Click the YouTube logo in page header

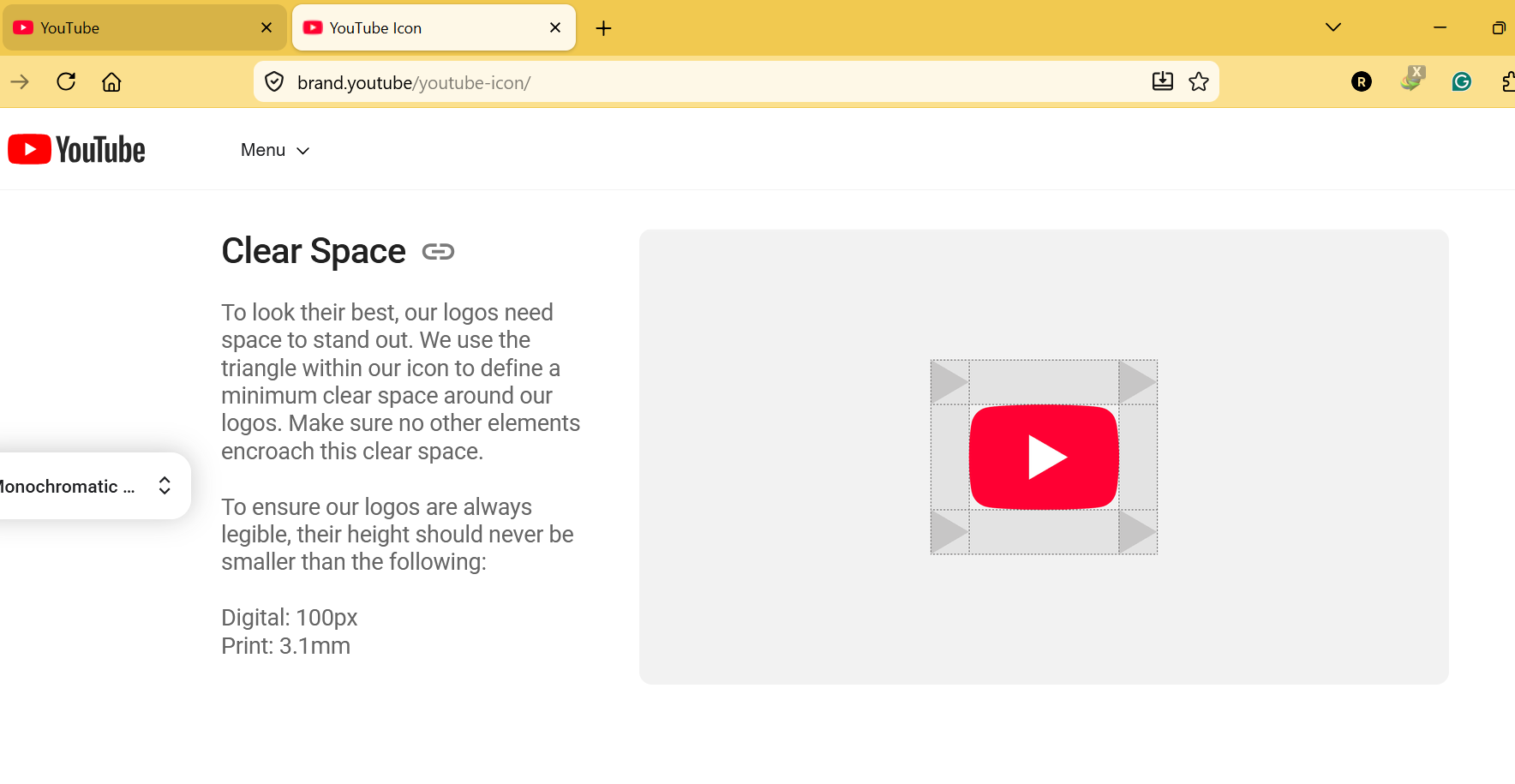coord(76,150)
